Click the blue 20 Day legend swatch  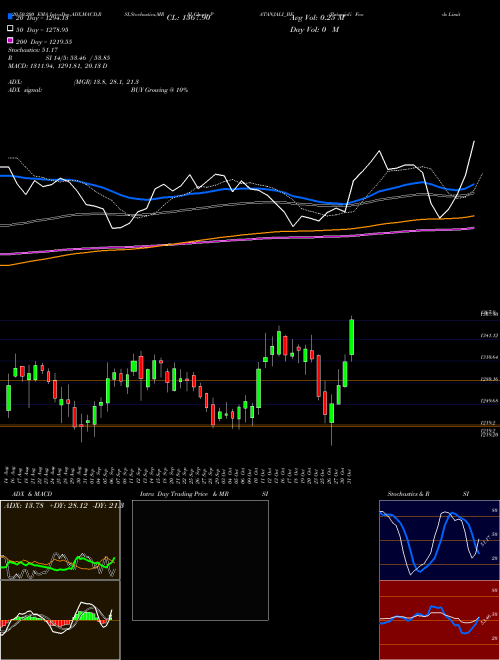pos(10,17)
